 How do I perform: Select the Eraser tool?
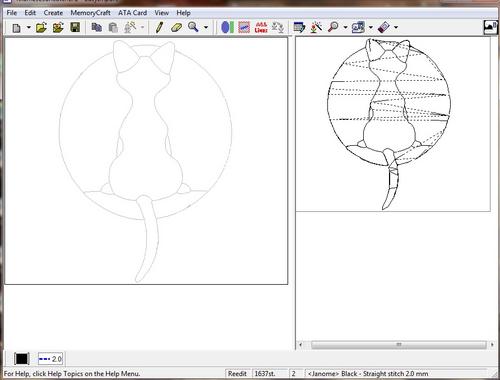point(176,27)
